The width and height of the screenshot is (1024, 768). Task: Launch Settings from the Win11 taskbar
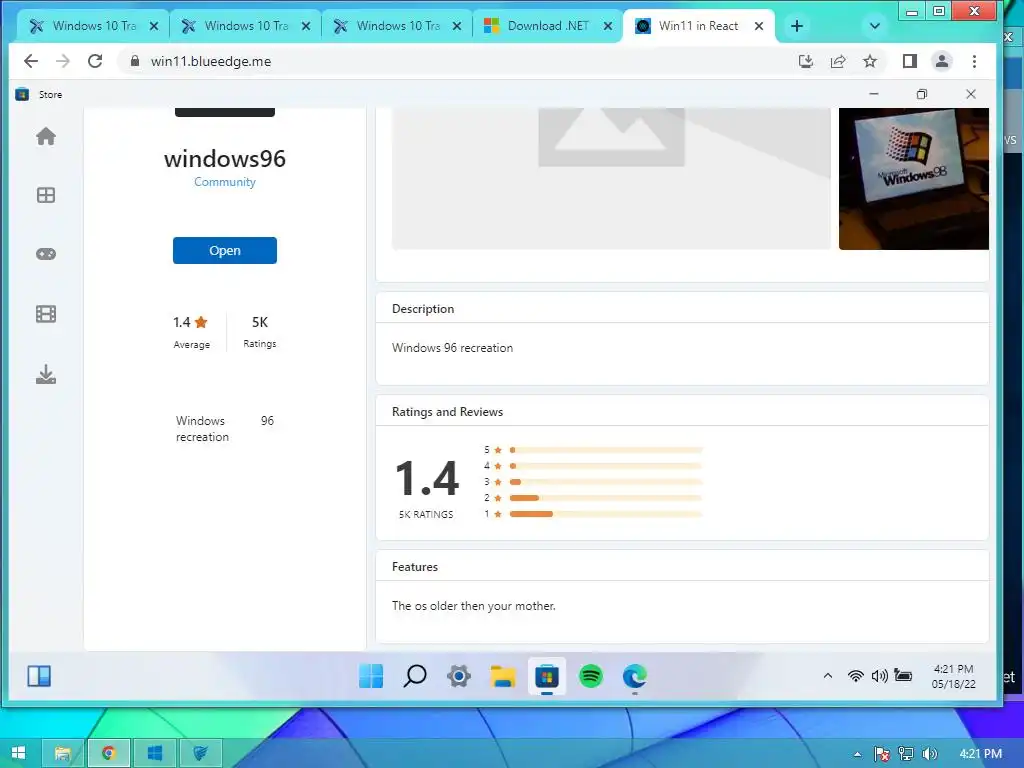[x=458, y=676]
